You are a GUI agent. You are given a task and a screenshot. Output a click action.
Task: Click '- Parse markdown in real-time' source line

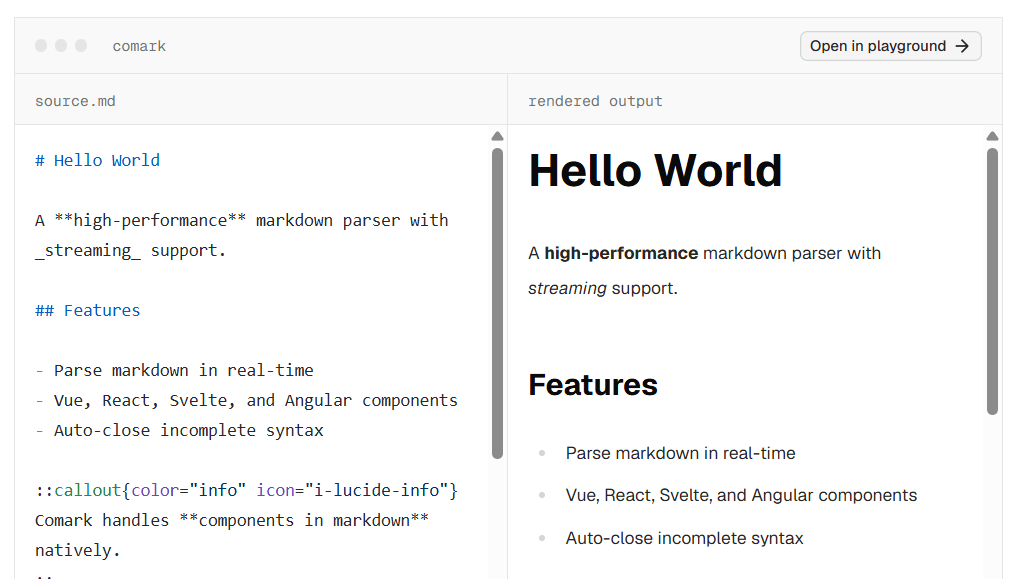pyautogui.click(x=174, y=370)
